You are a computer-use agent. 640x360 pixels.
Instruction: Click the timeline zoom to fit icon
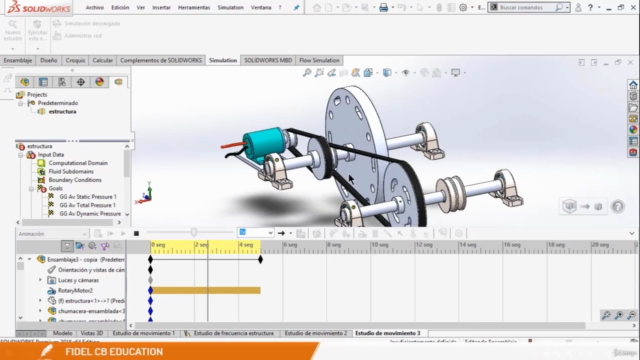606,315
